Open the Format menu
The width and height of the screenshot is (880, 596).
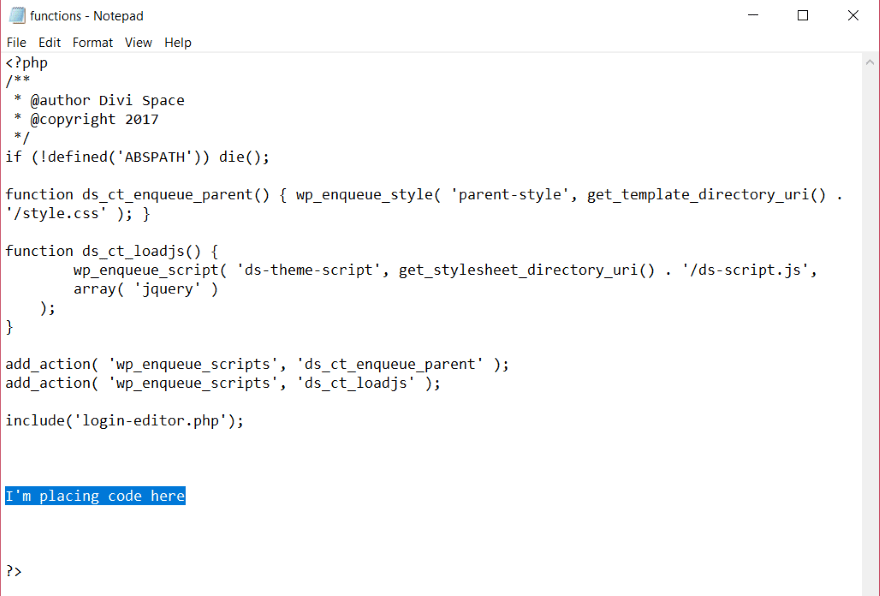tap(93, 42)
